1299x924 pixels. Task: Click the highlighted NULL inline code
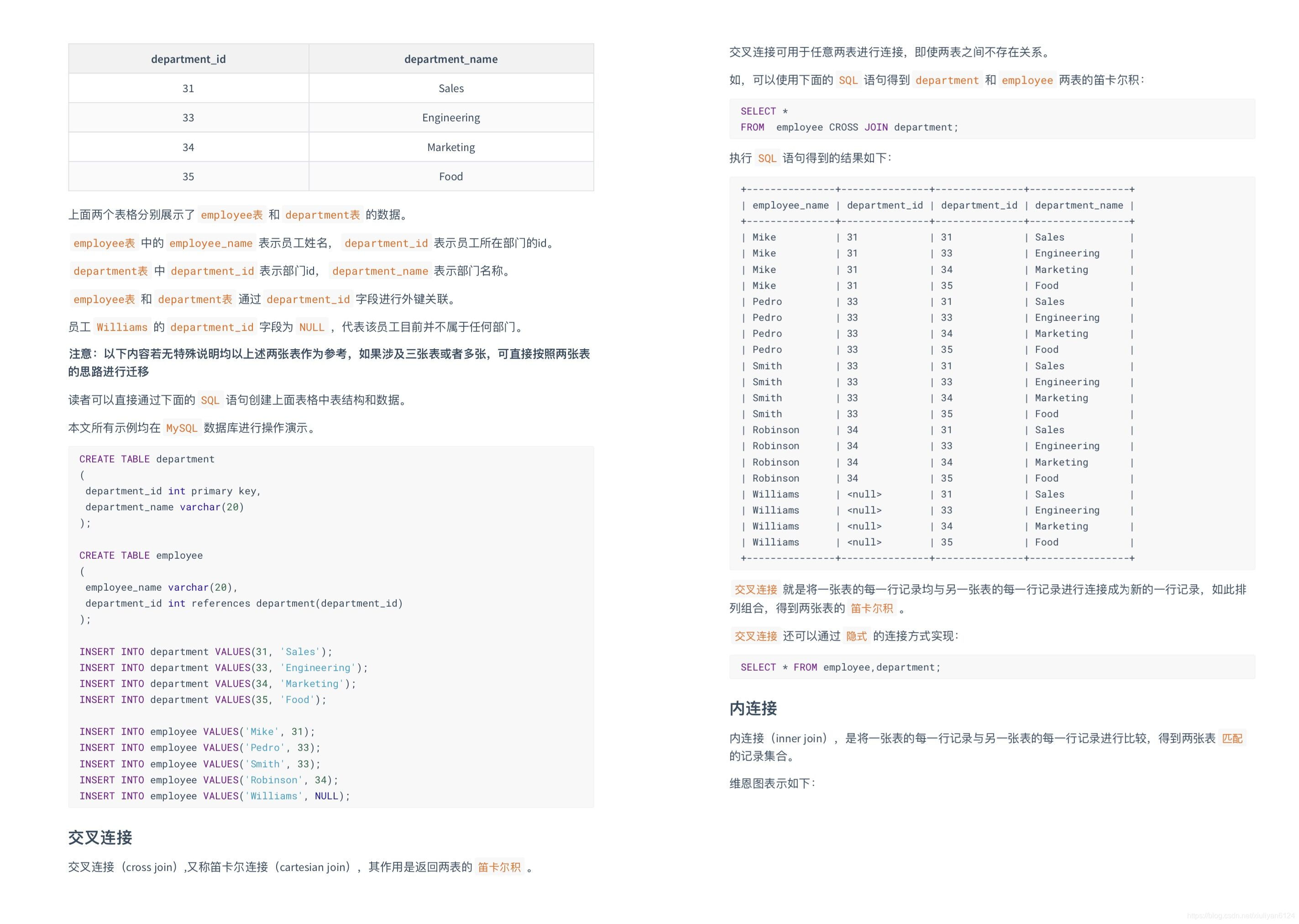(x=311, y=327)
